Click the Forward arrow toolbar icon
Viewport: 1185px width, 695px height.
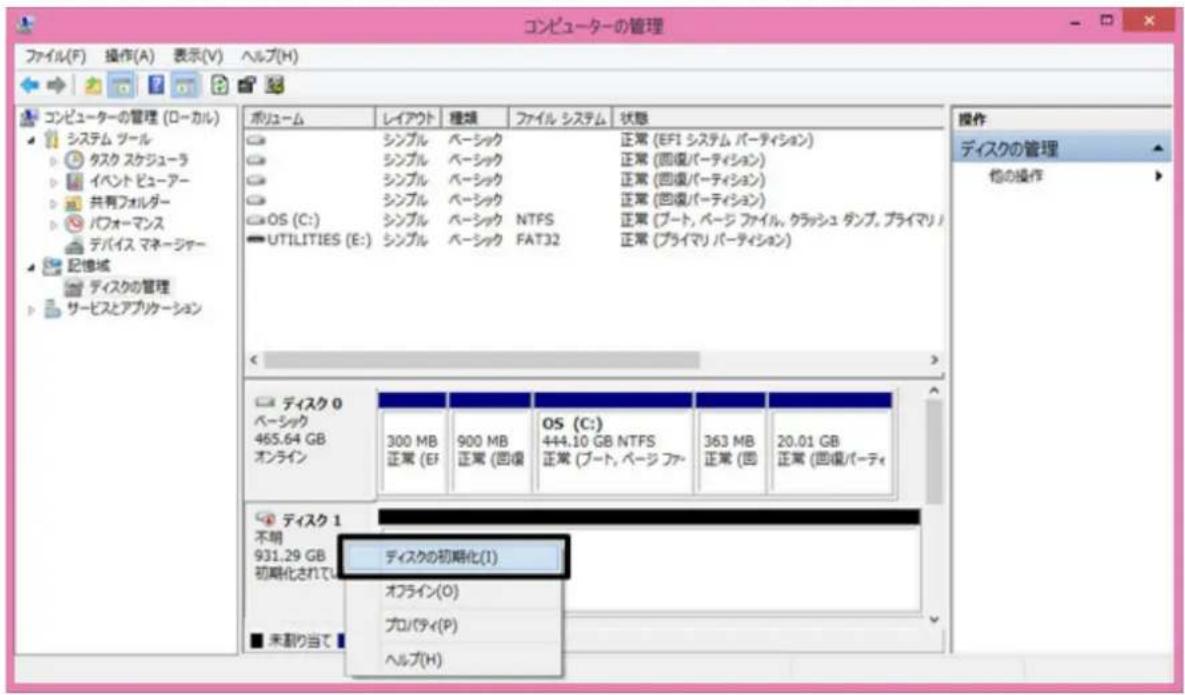click(x=57, y=85)
